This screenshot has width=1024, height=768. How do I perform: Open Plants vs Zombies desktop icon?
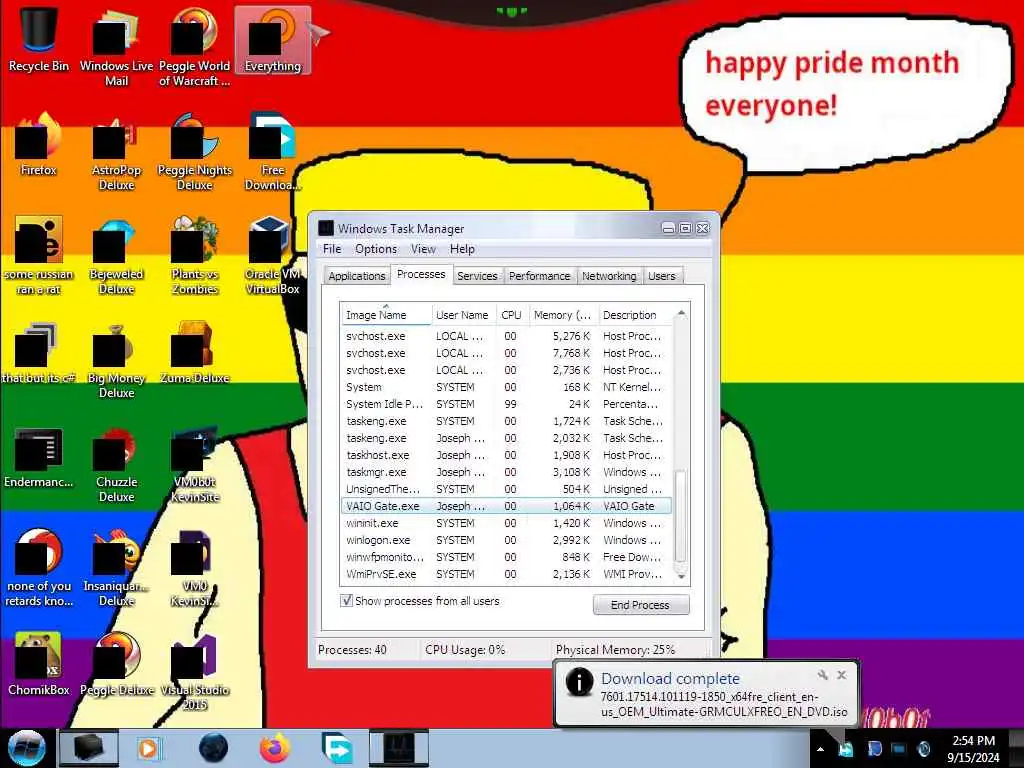(195, 256)
